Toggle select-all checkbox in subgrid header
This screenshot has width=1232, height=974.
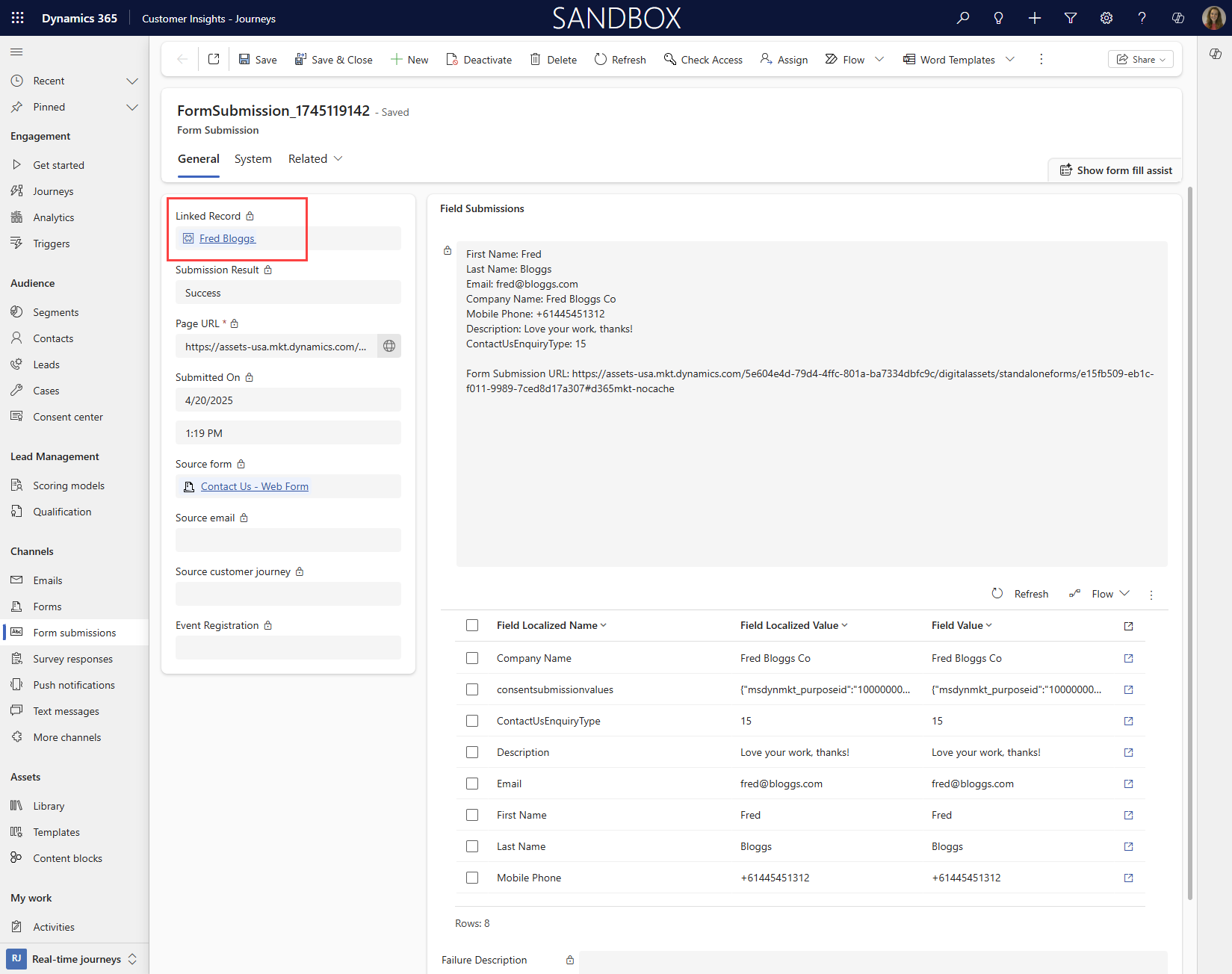tap(472, 625)
